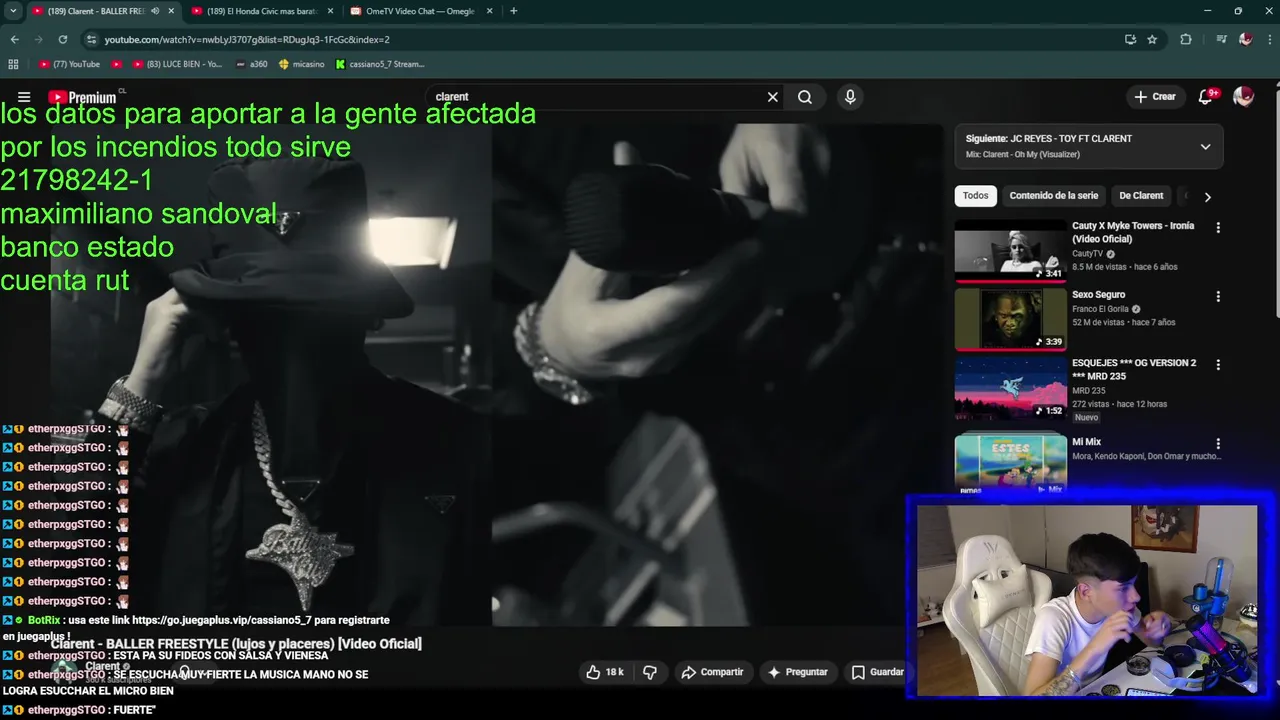The image size is (1280, 720).
Task: Like the video with thumbs up 18 k
Action: pos(605,672)
